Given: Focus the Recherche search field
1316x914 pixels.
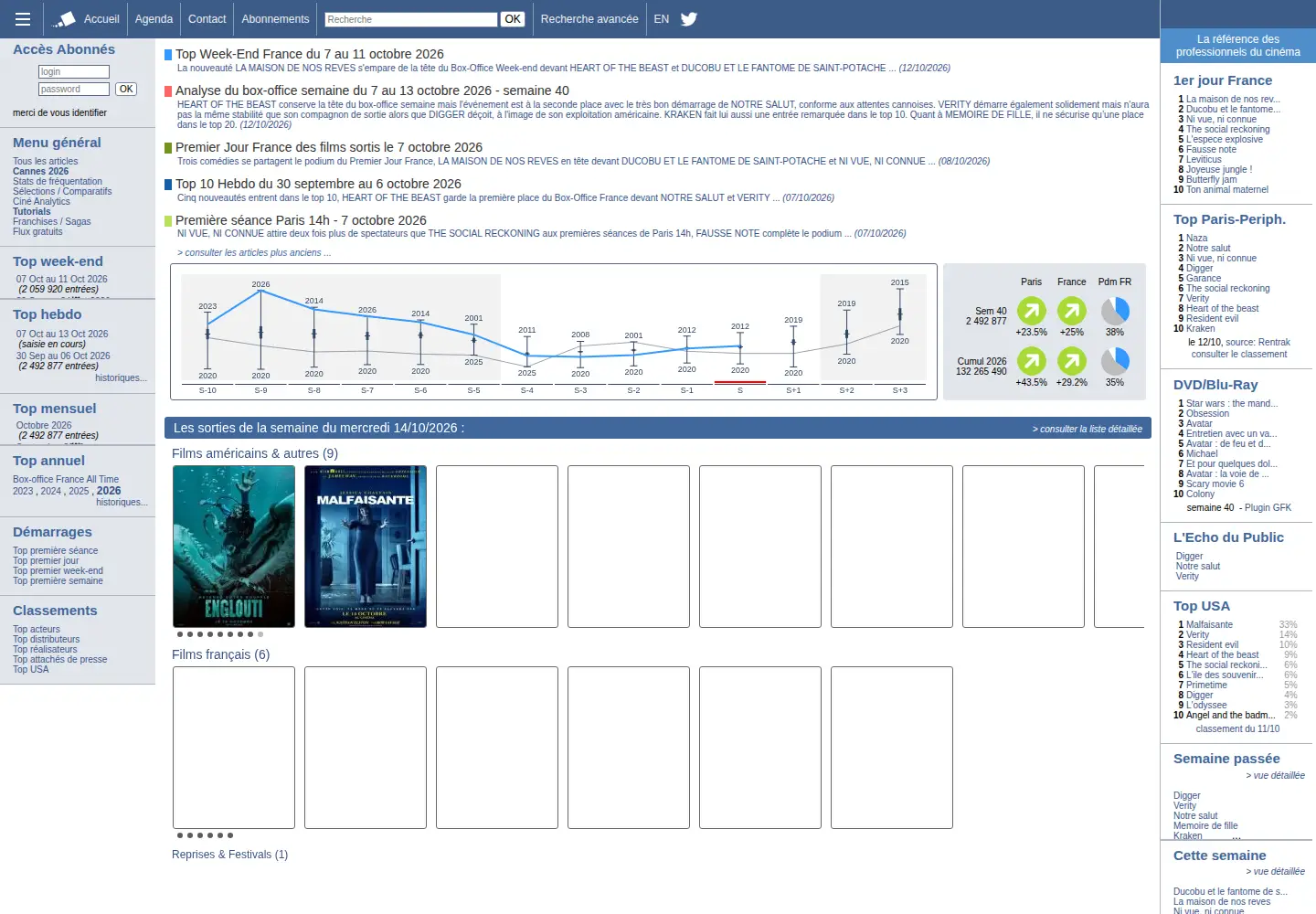Looking at the screenshot, I should (x=411, y=19).
